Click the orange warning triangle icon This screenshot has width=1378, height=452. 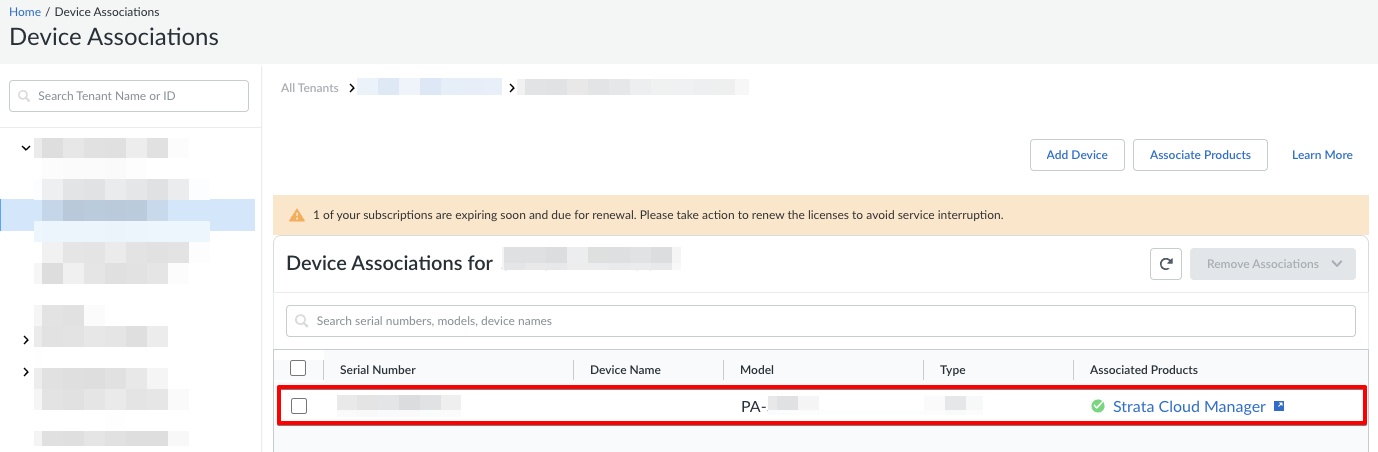(297, 215)
